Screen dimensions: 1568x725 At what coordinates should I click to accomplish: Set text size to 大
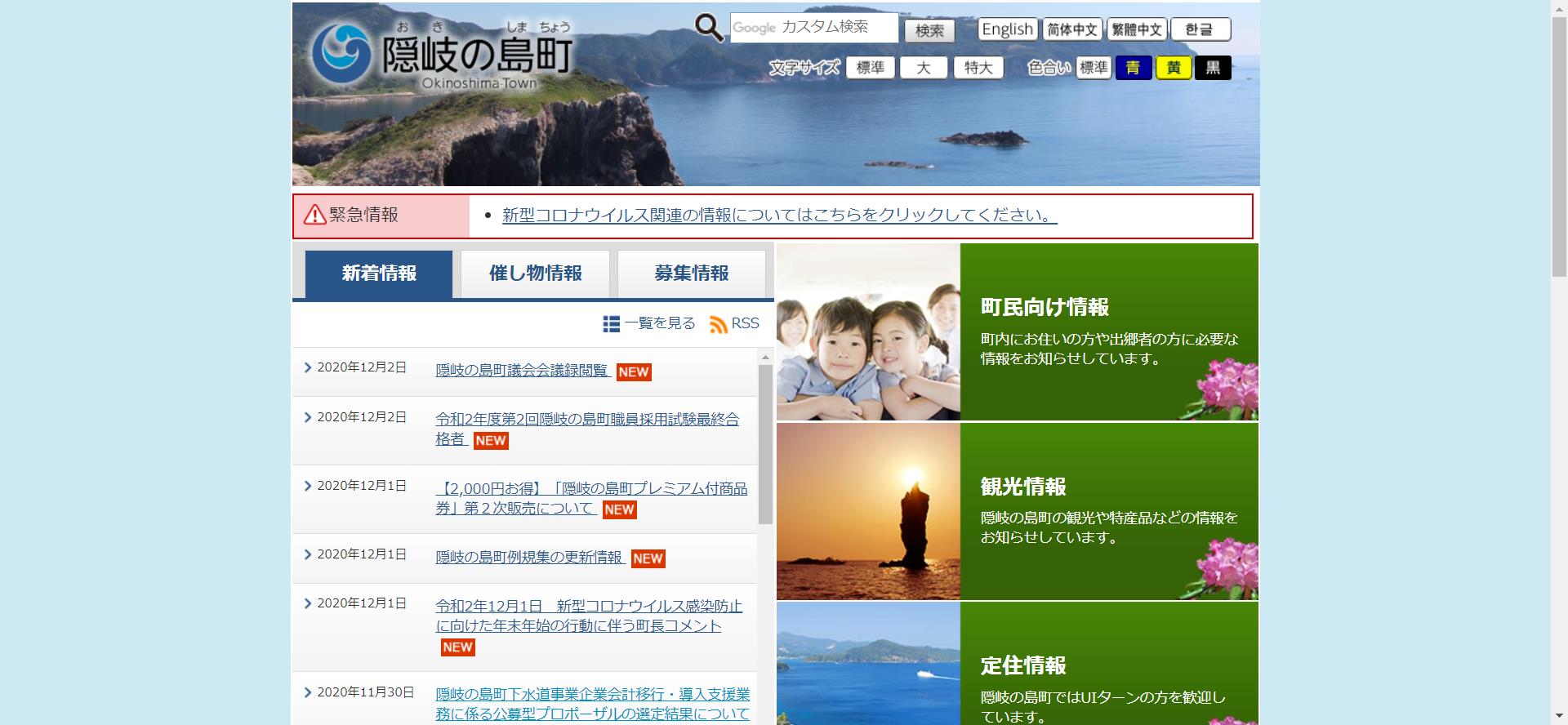(924, 68)
